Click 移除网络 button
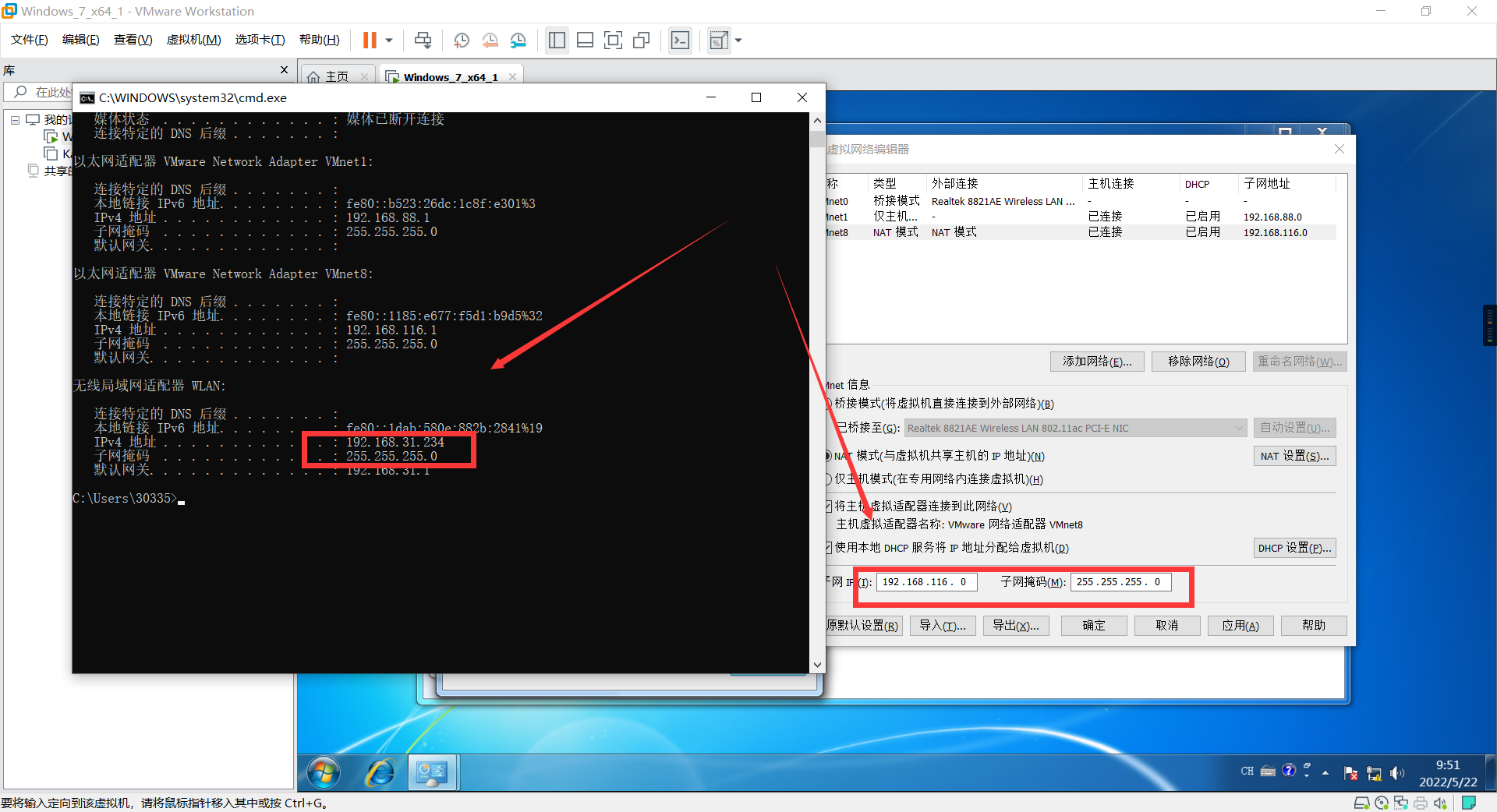The width and height of the screenshot is (1497, 812). click(1198, 362)
